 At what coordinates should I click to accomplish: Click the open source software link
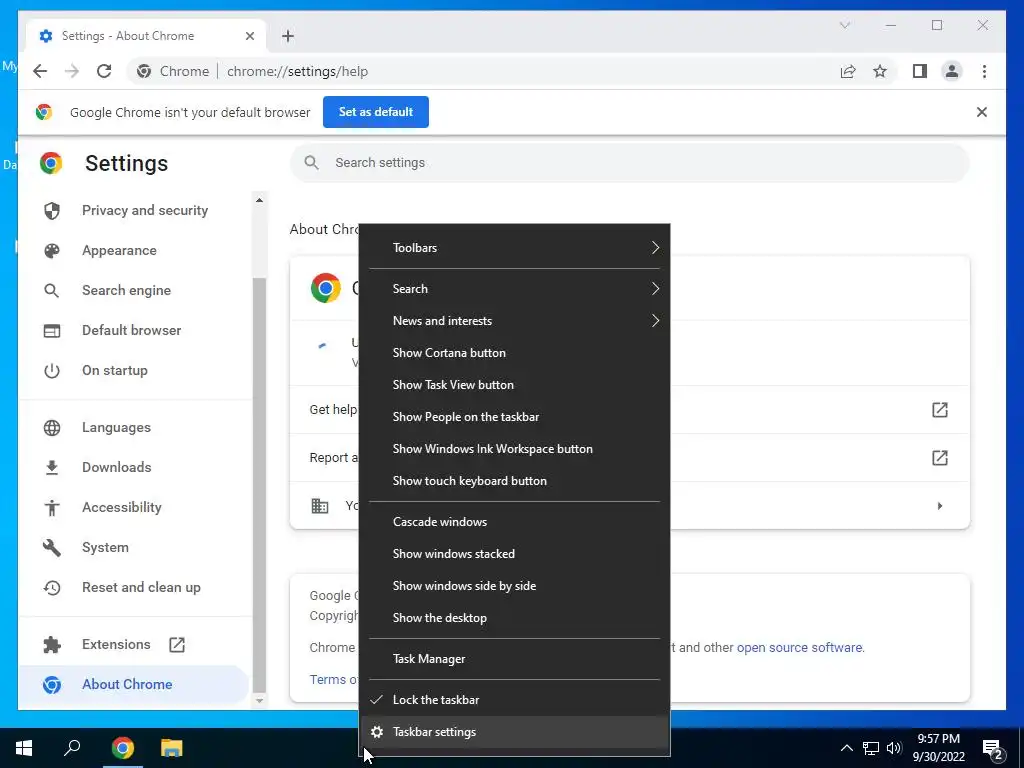point(800,648)
